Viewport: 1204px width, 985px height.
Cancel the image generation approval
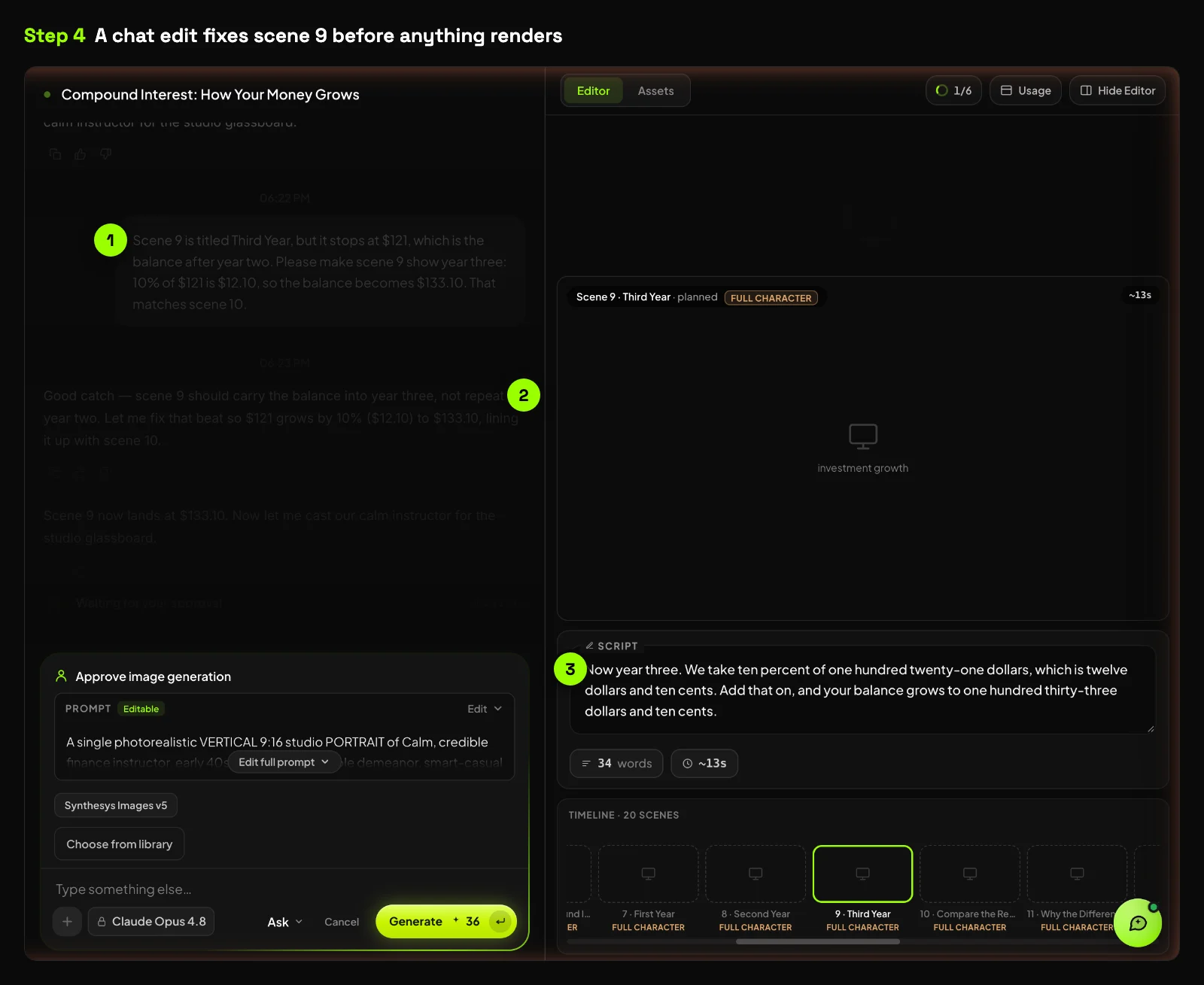click(x=342, y=922)
